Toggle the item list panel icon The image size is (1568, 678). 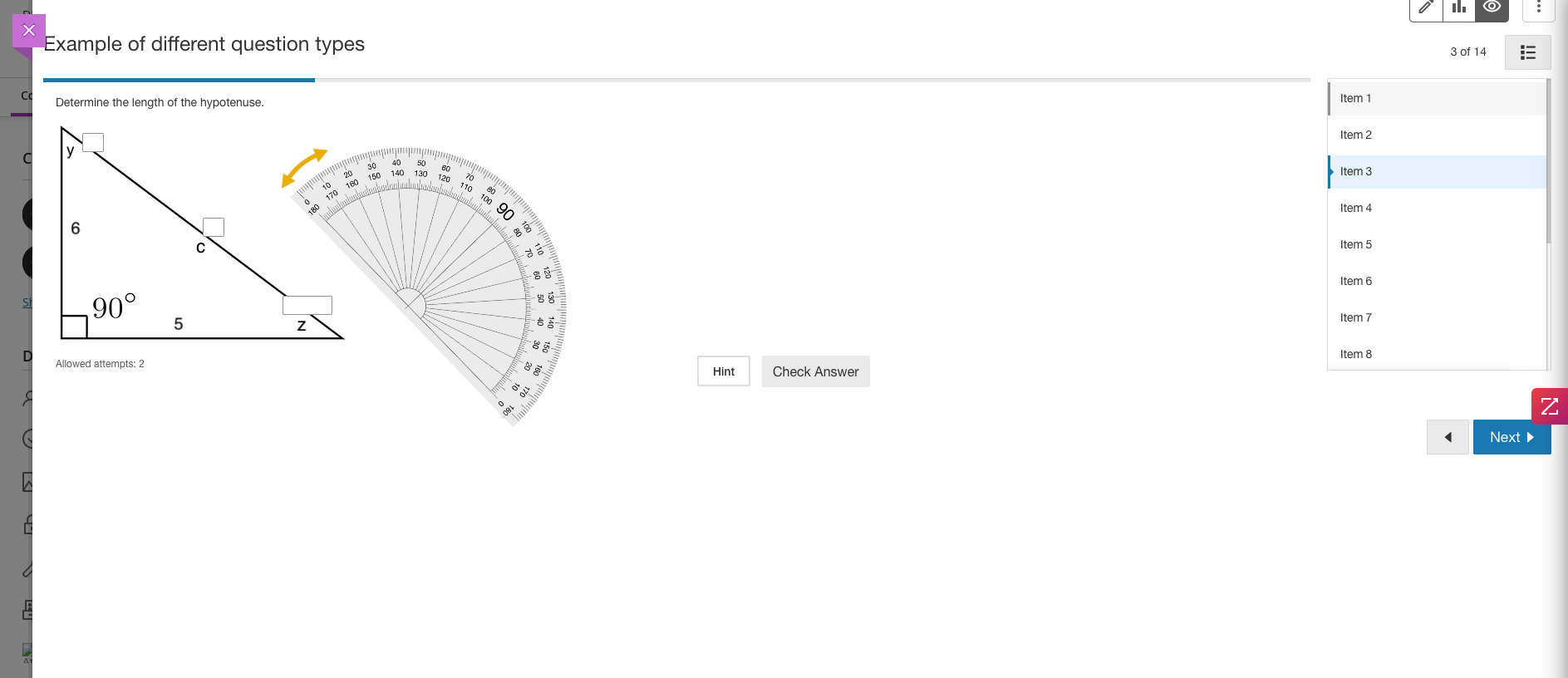(1527, 52)
